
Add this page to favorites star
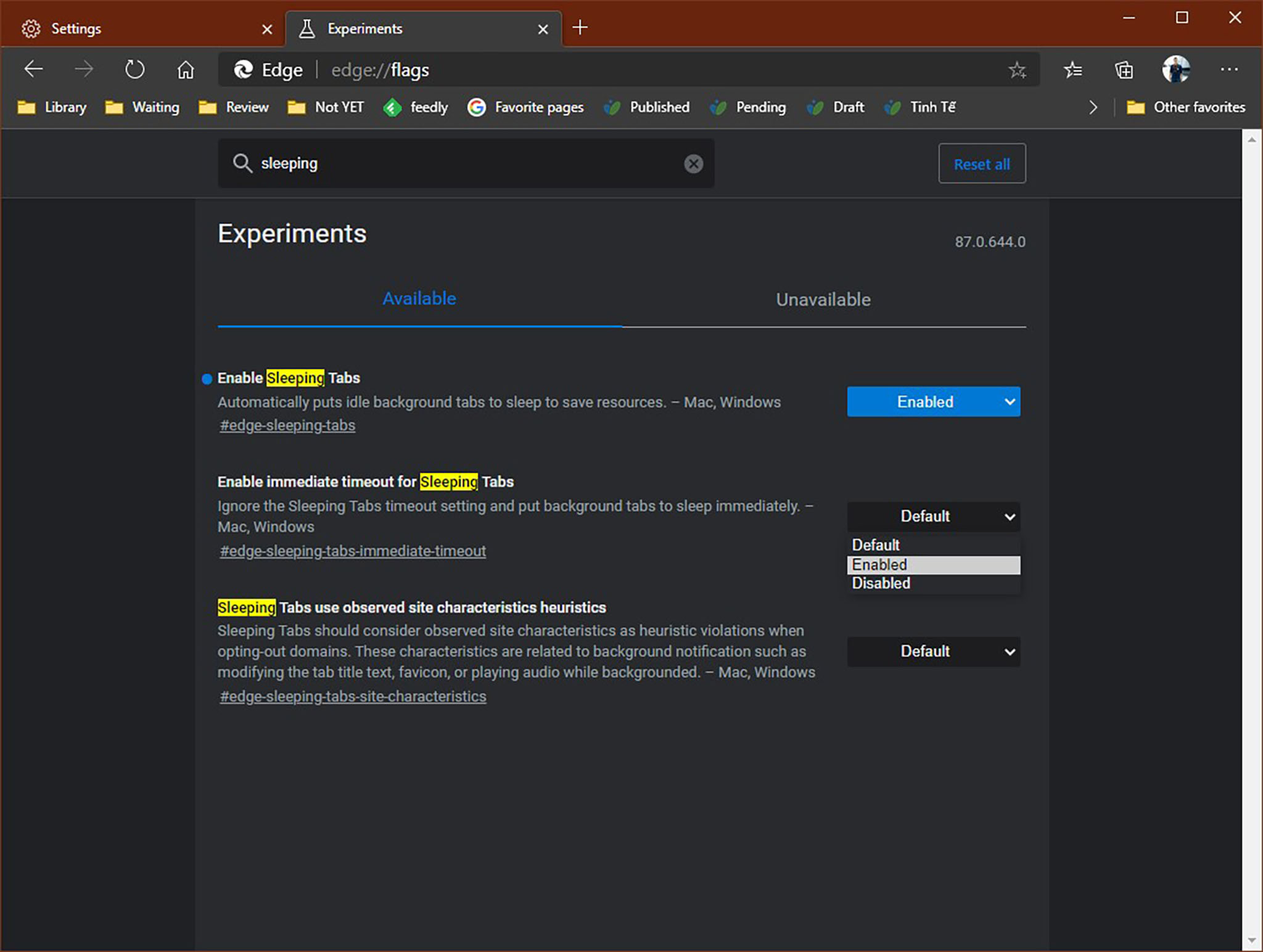(1017, 70)
